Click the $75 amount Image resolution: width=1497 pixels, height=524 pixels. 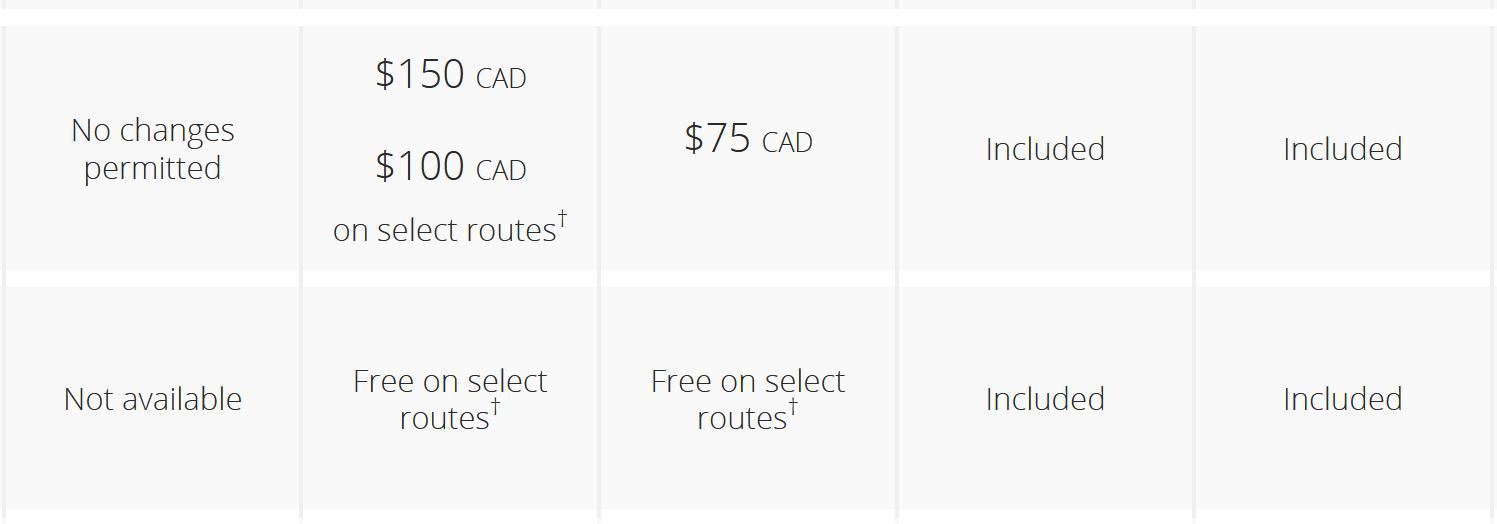(717, 138)
